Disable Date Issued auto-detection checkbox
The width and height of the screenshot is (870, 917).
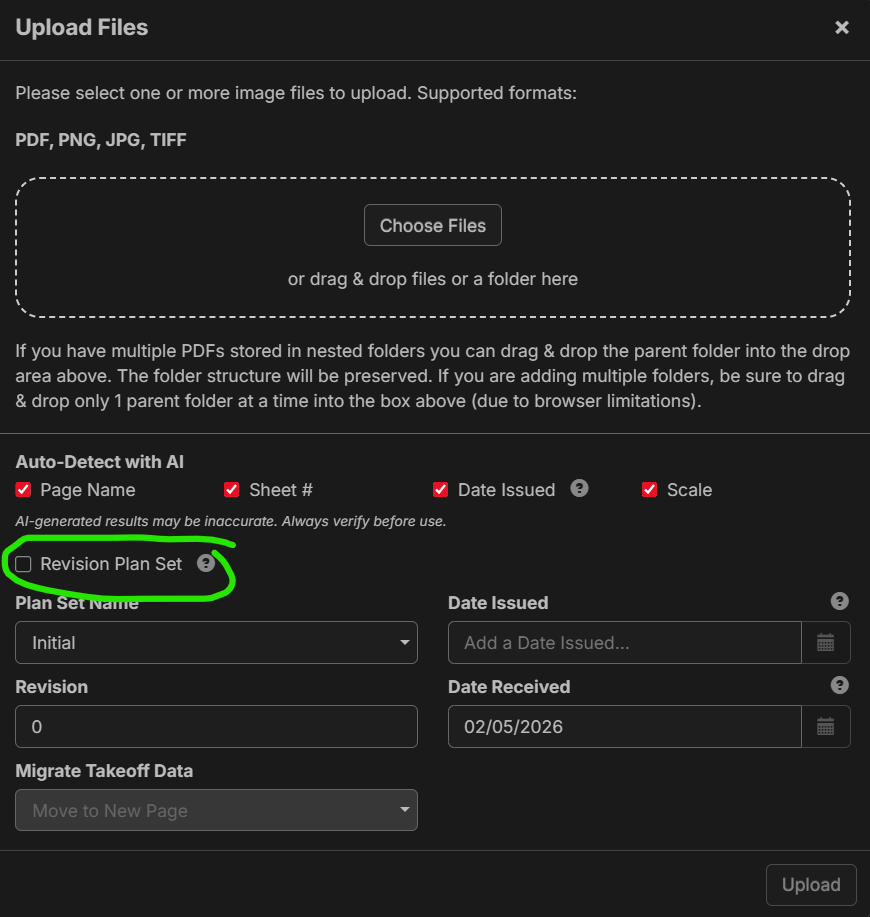440,490
